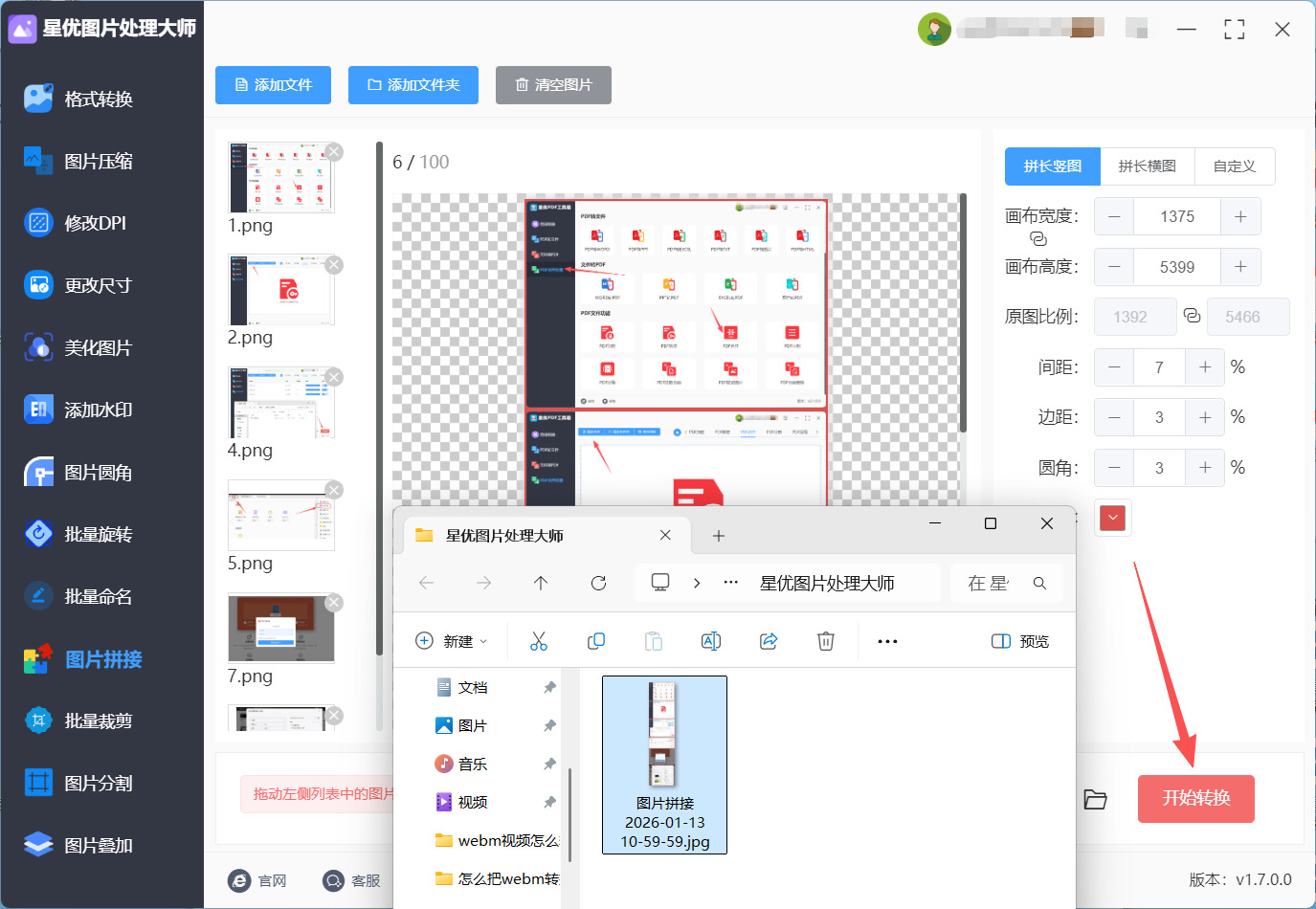Switch to 自定义 custom layout mode
The height and width of the screenshot is (909, 1316).
click(x=1235, y=166)
